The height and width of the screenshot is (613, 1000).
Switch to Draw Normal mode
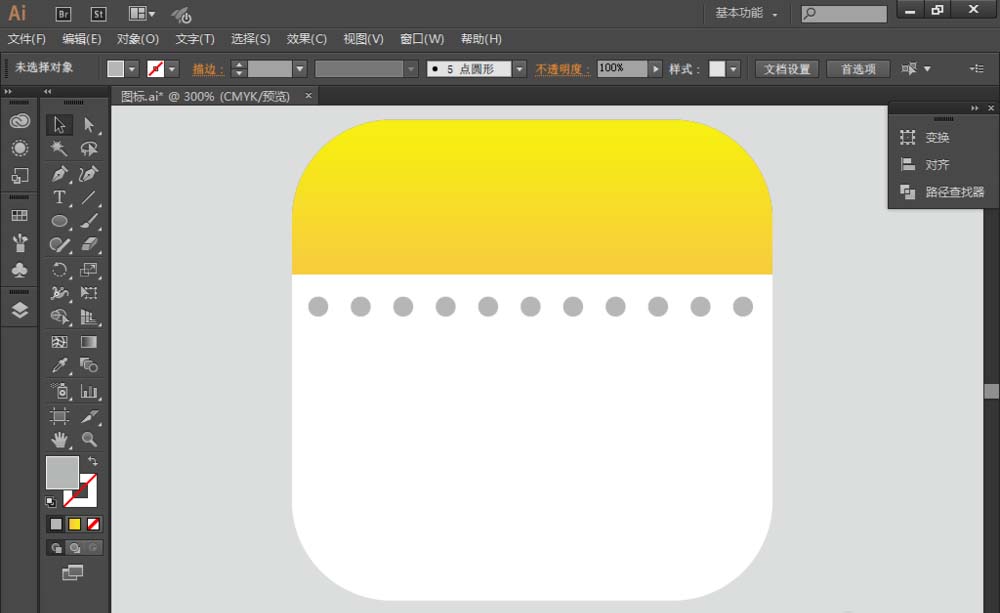(56, 548)
